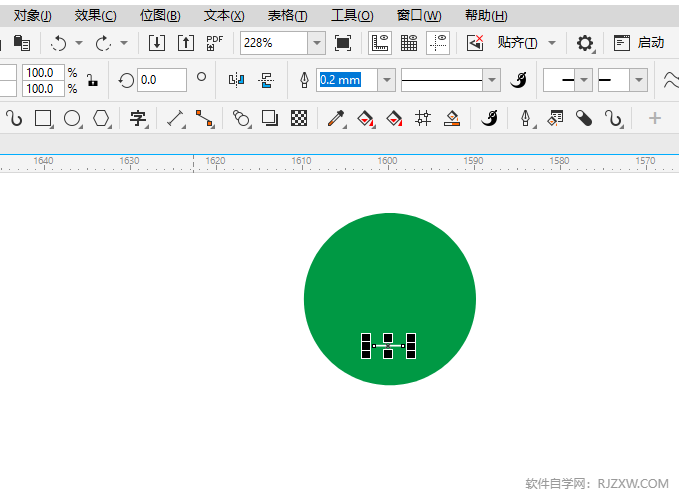Image resolution: width=679 pixels, height=501 pixels.
Task: Click the mirror horizontally icon
Action: point(236,80)
